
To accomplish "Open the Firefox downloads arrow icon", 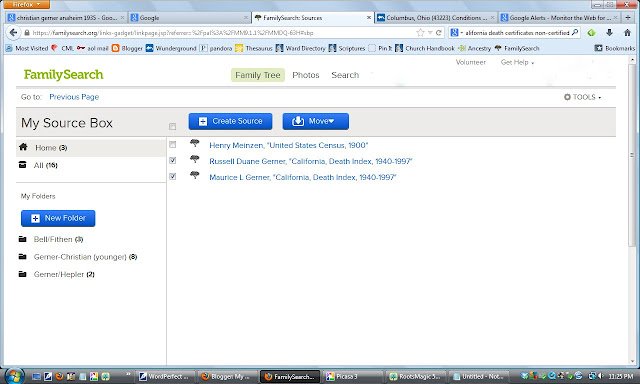I will click(x=609, y=33).
